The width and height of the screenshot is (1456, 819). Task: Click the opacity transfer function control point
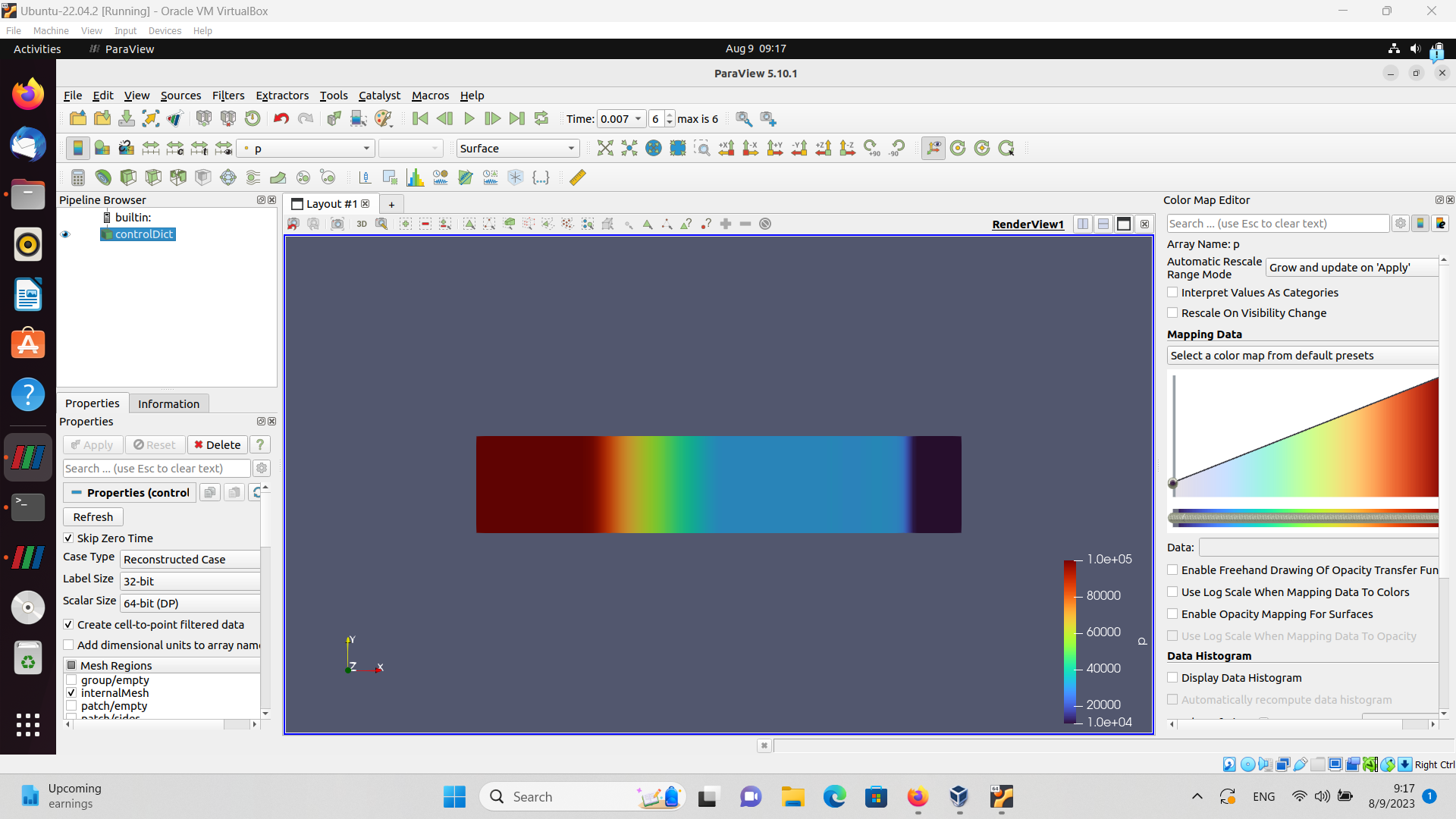[1173, 484]
